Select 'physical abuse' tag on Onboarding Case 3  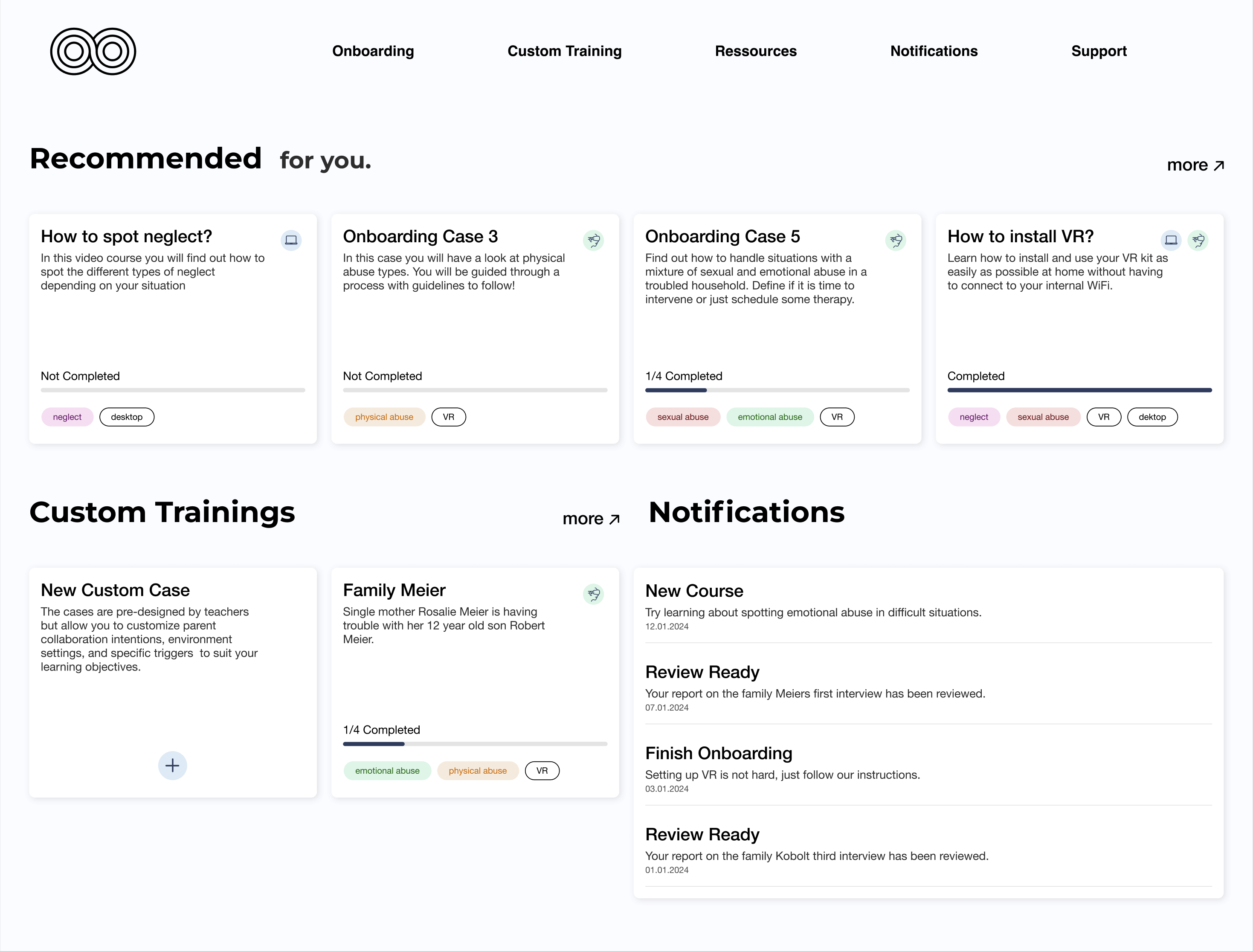coord(384,417)
